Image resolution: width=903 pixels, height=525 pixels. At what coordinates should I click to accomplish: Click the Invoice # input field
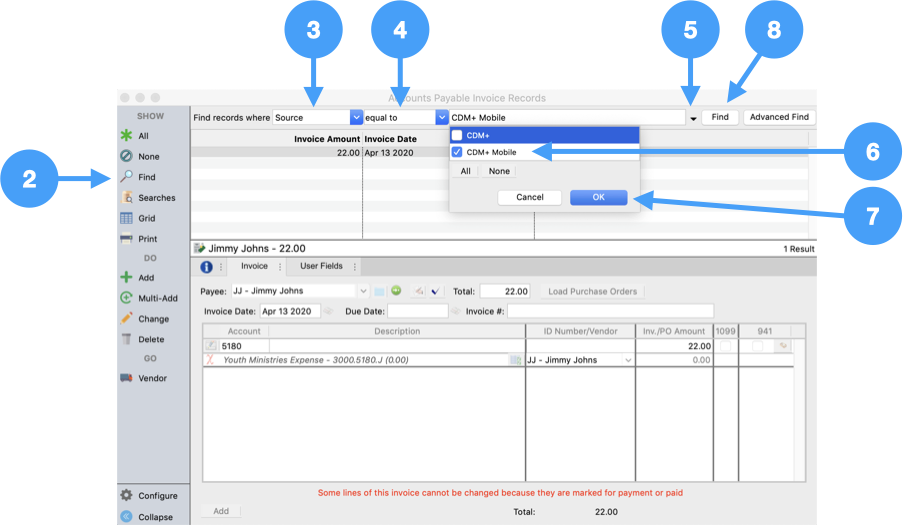pyautogui.click(x=610, y=311)
